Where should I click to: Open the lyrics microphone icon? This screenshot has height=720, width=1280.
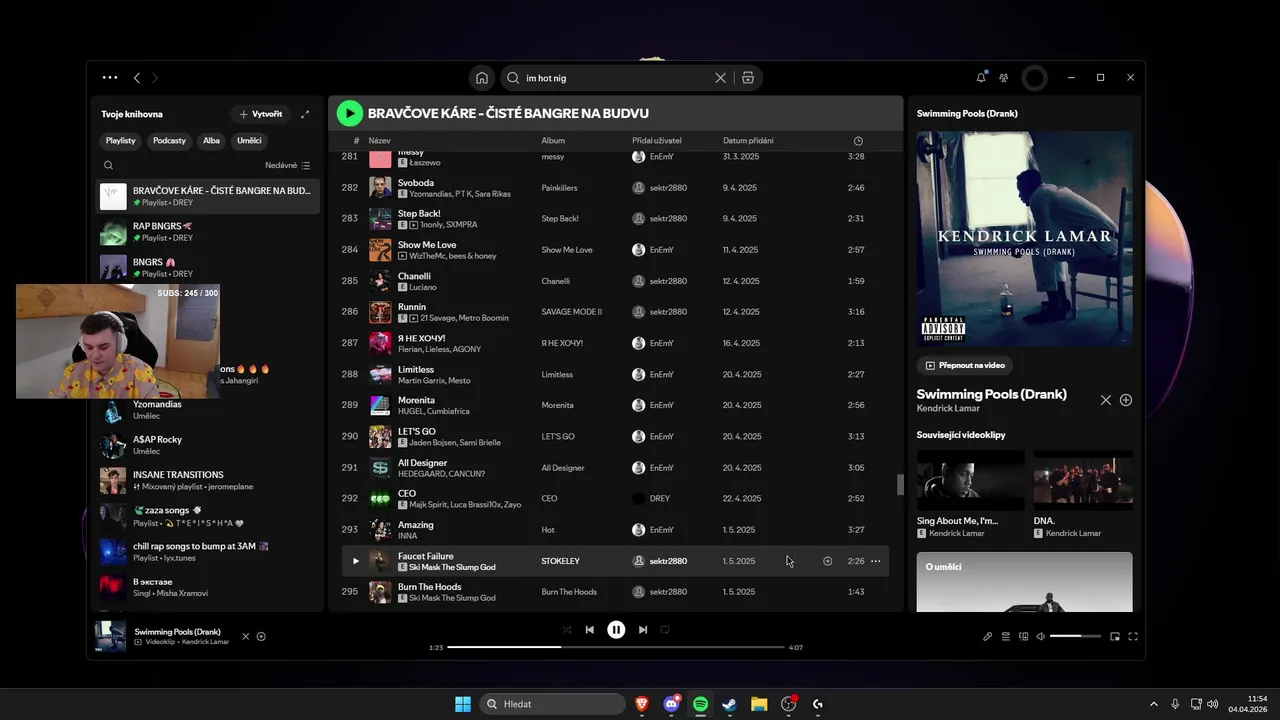pos(988,636)
